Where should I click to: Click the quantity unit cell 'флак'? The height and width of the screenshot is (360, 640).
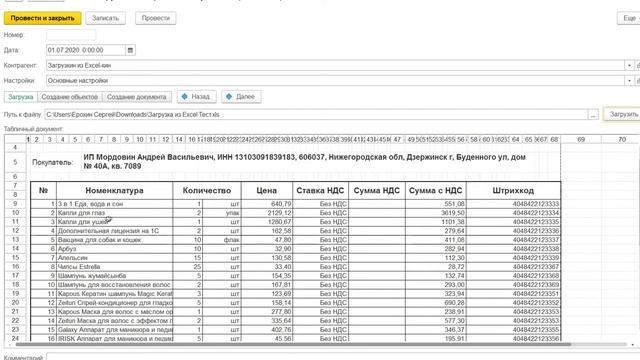coord(222,240)
